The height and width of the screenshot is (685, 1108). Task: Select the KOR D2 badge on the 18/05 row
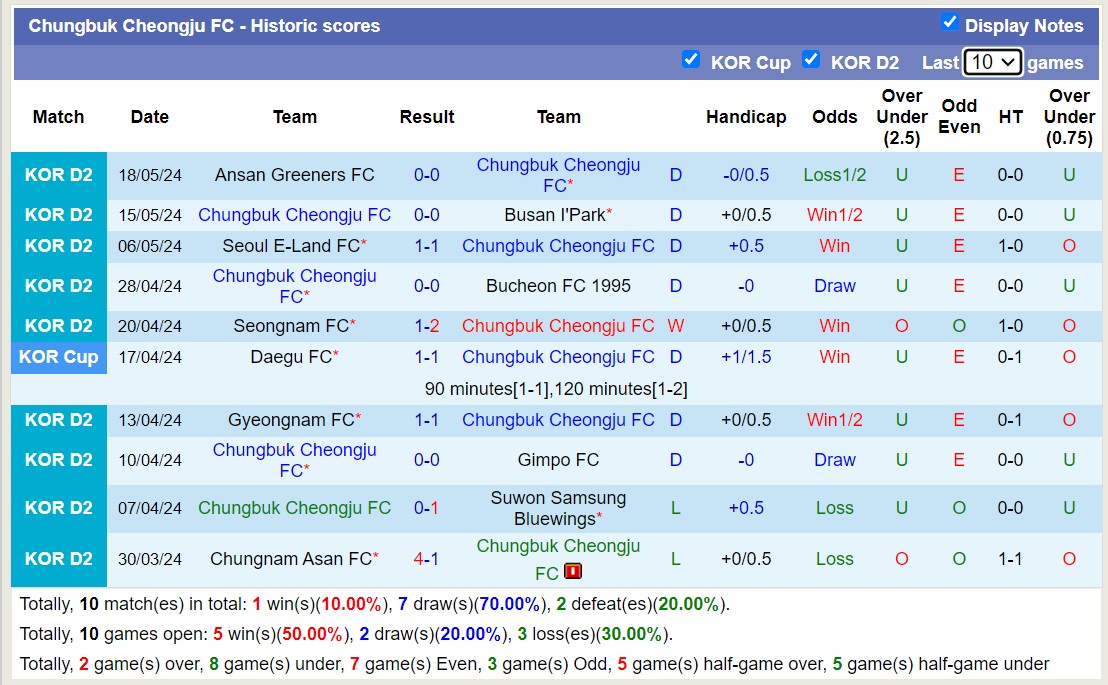[x=58, y=174]
